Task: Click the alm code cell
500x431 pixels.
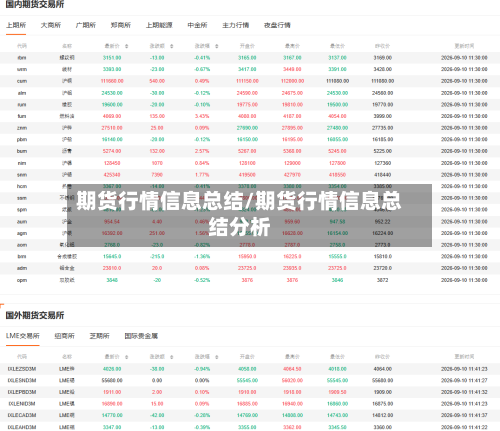Action: click(22, 93)
